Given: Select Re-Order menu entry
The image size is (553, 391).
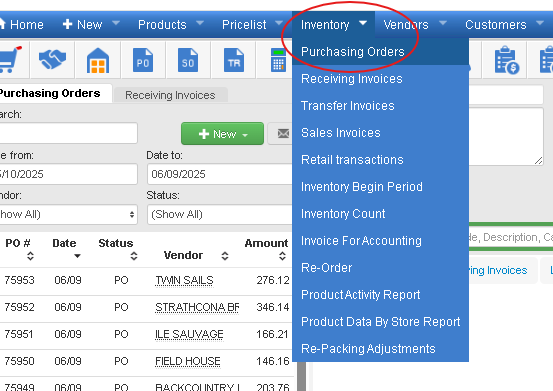Looking at the screenshot, I should click(380, 268).
